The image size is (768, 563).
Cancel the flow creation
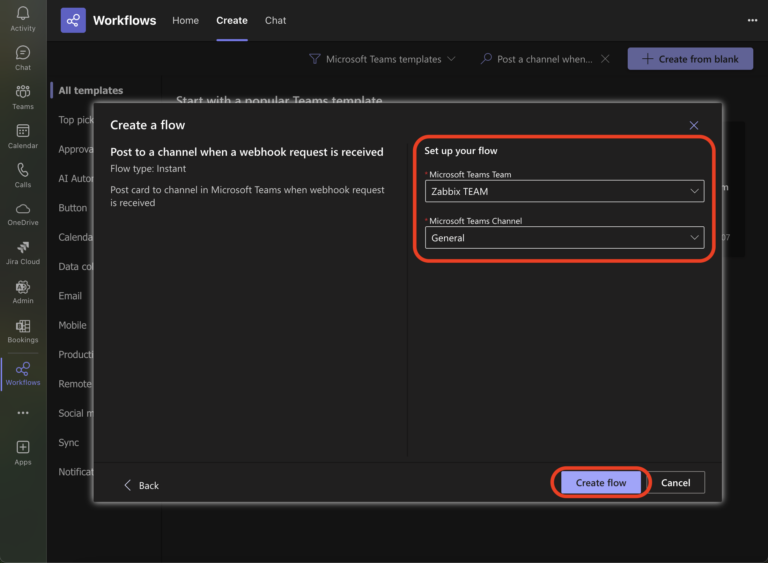click(676, 483)
